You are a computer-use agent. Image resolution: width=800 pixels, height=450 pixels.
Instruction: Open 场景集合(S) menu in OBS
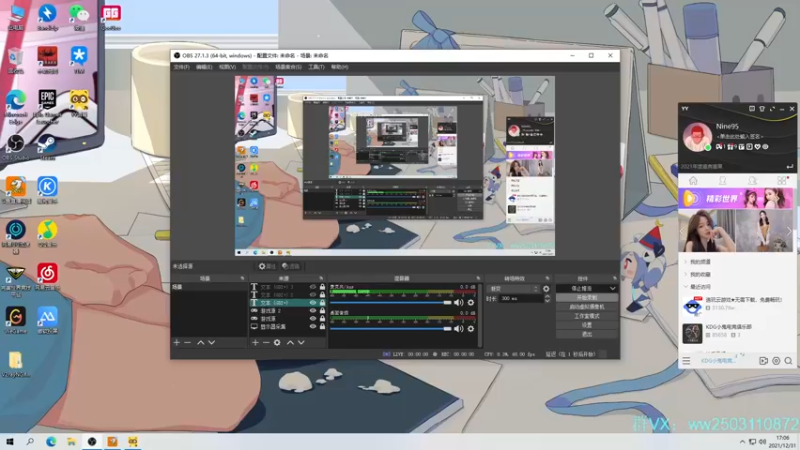pyautogui.click(x=288, y=67)
